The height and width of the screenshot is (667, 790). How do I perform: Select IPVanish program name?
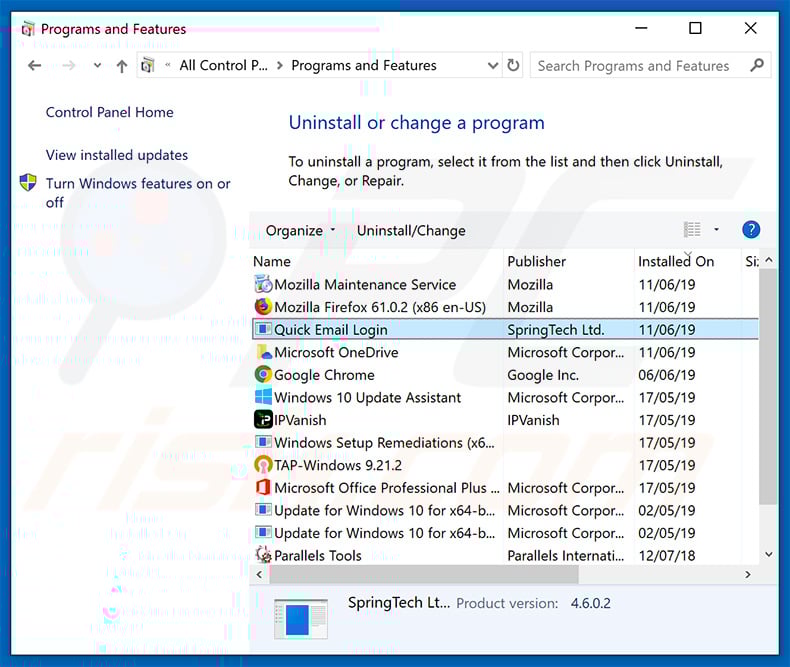click(x=300, y=420)
